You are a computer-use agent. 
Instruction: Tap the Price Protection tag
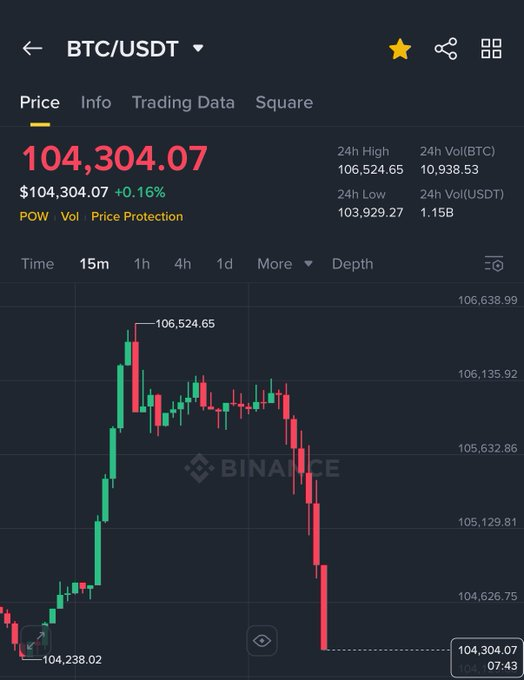[137, 216]
